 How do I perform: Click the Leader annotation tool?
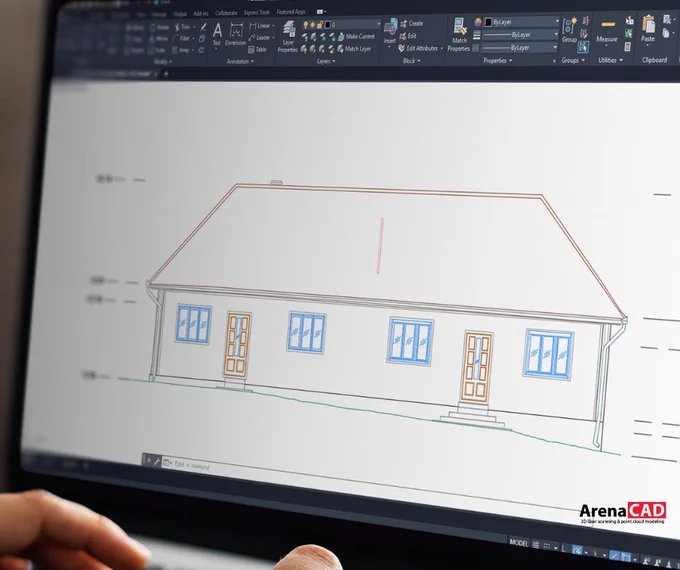point(260,38)
